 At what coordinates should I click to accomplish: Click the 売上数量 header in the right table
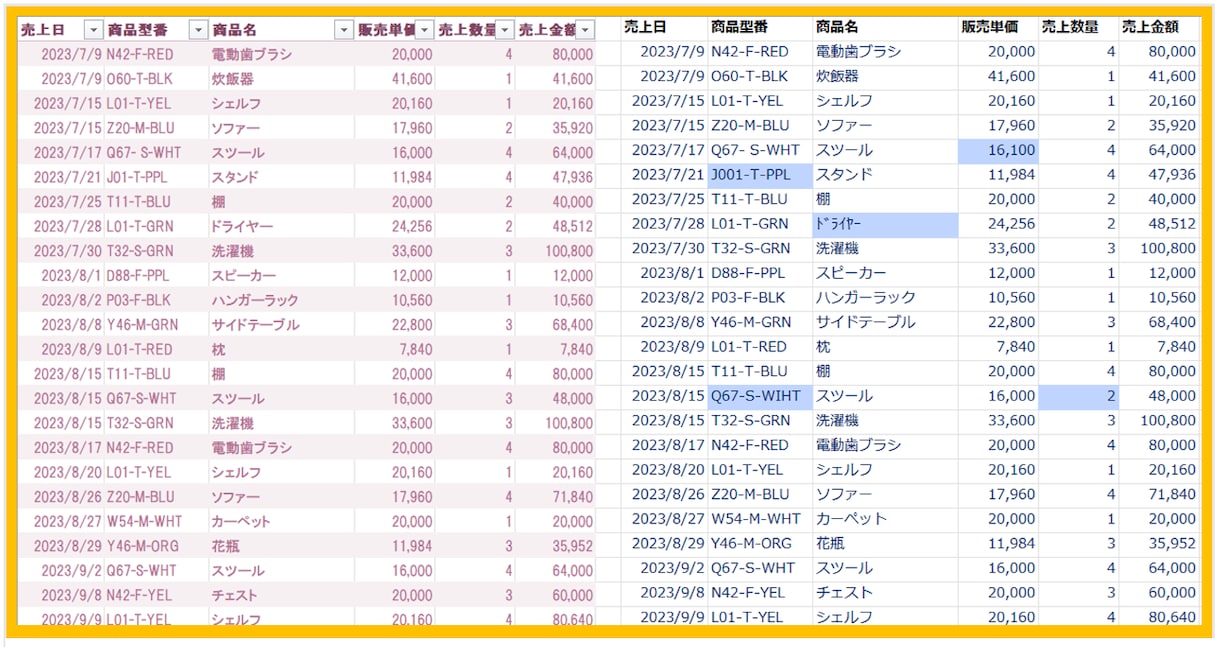pos(1070,27)
